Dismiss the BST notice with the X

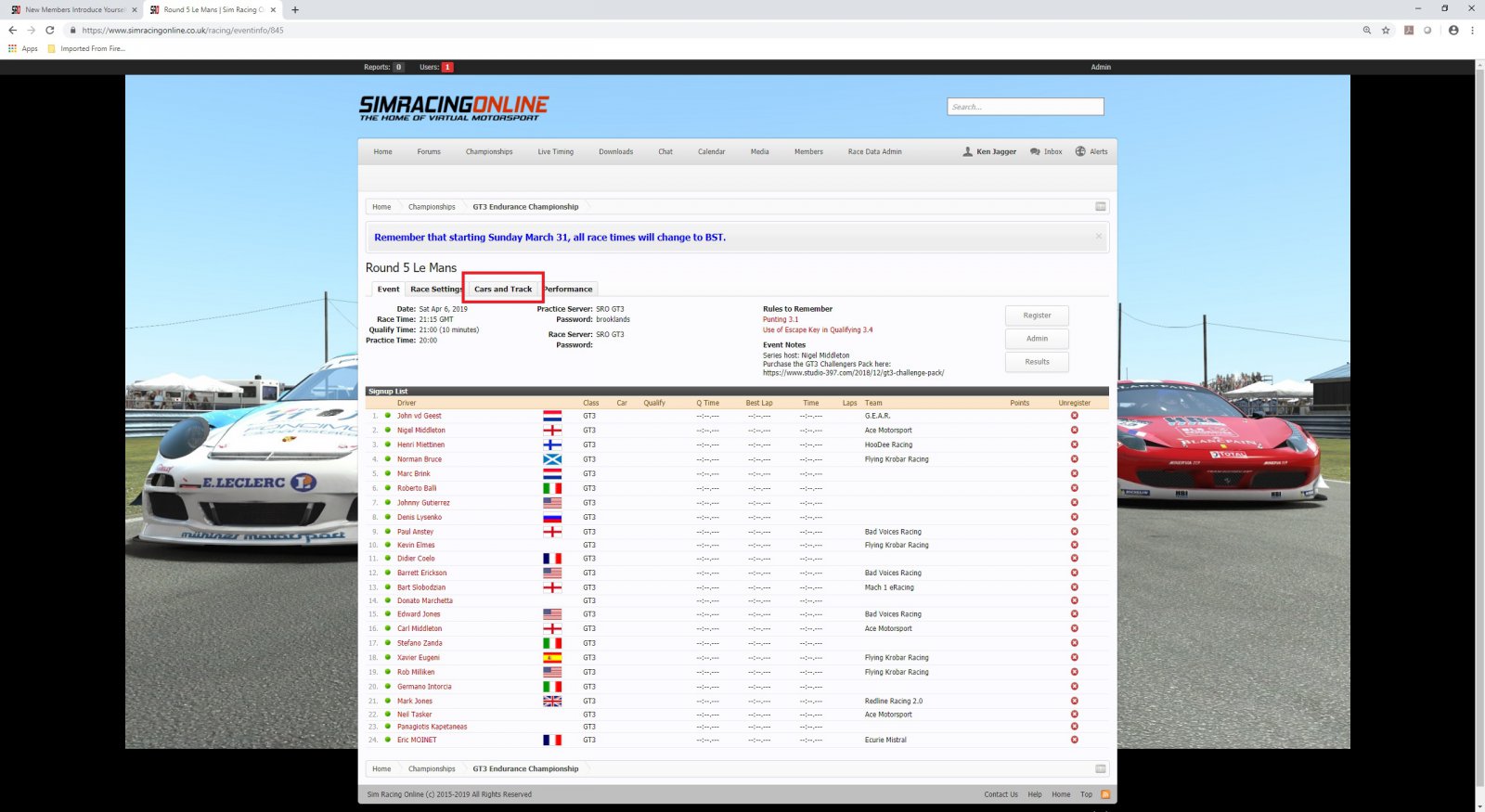[x=1098, y=237]
